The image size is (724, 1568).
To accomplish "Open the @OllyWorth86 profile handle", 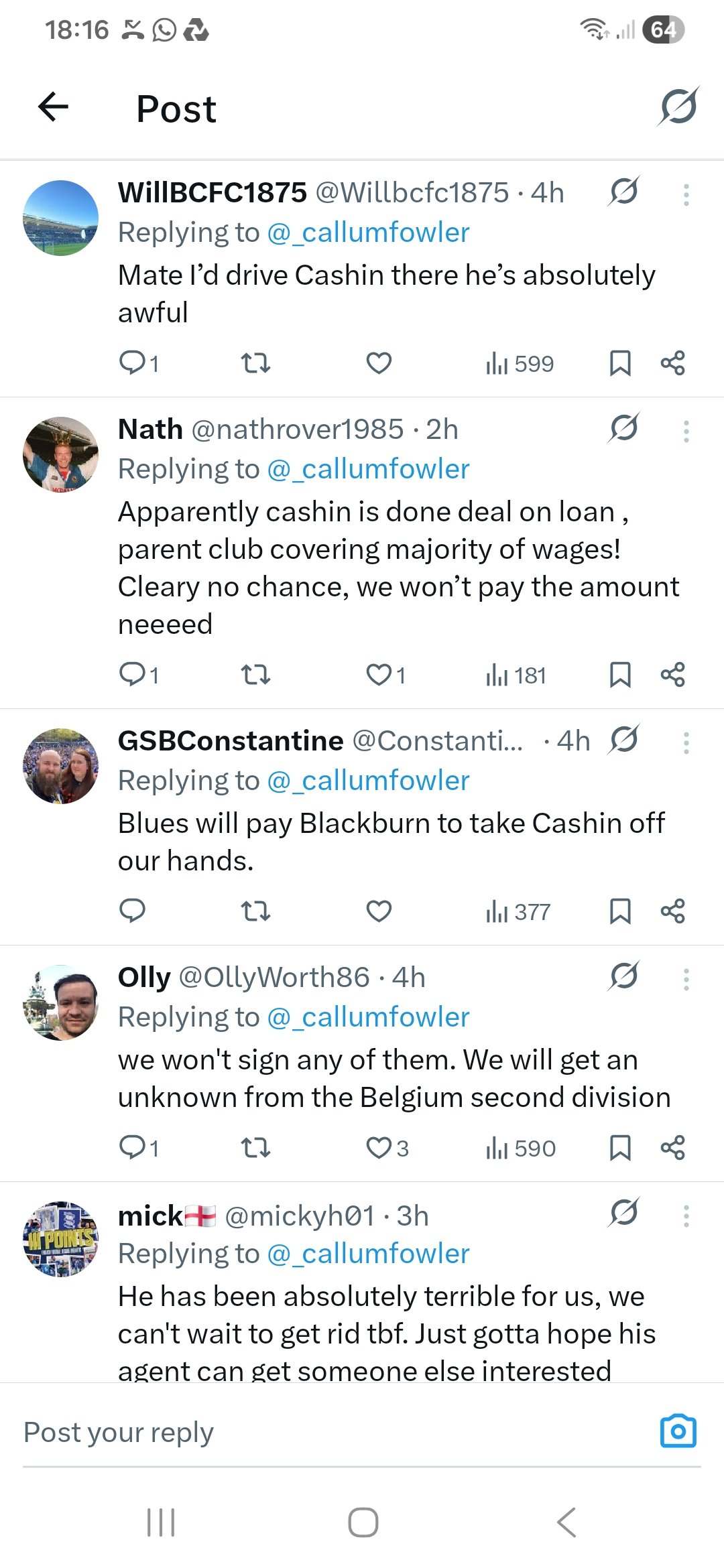I will [274, 978].
